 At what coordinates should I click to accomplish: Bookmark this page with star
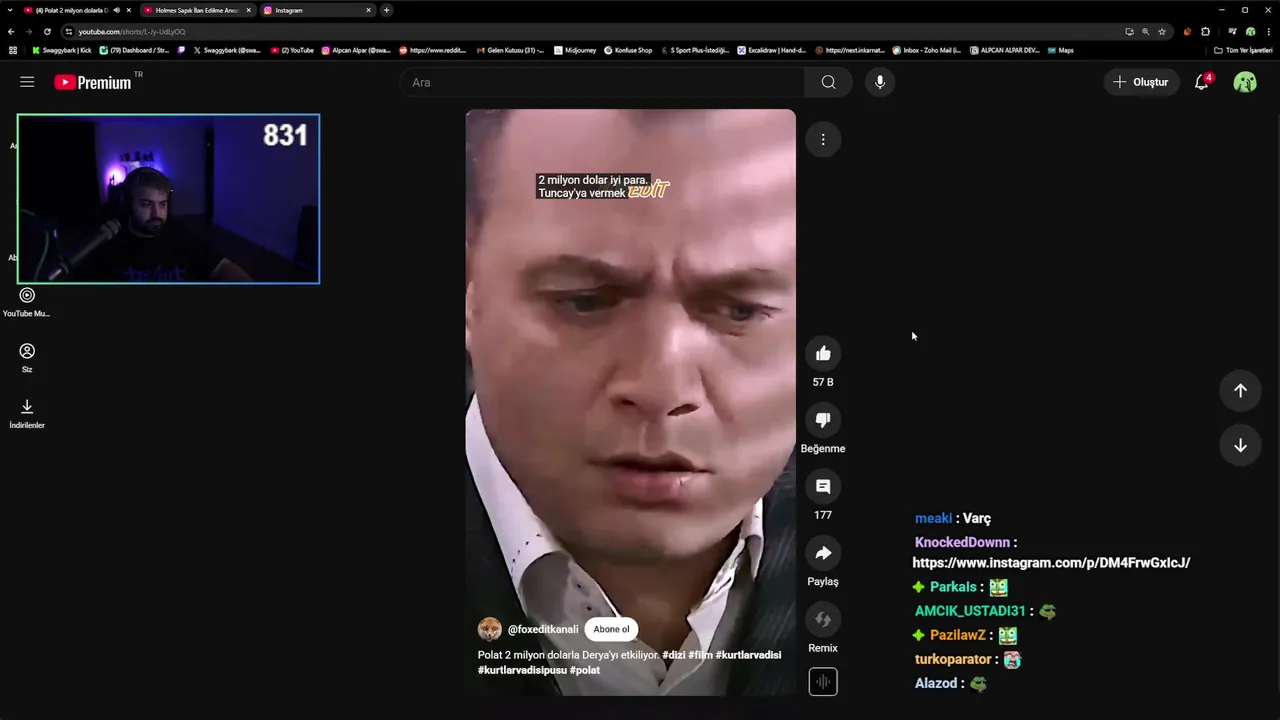[1162, 31]
